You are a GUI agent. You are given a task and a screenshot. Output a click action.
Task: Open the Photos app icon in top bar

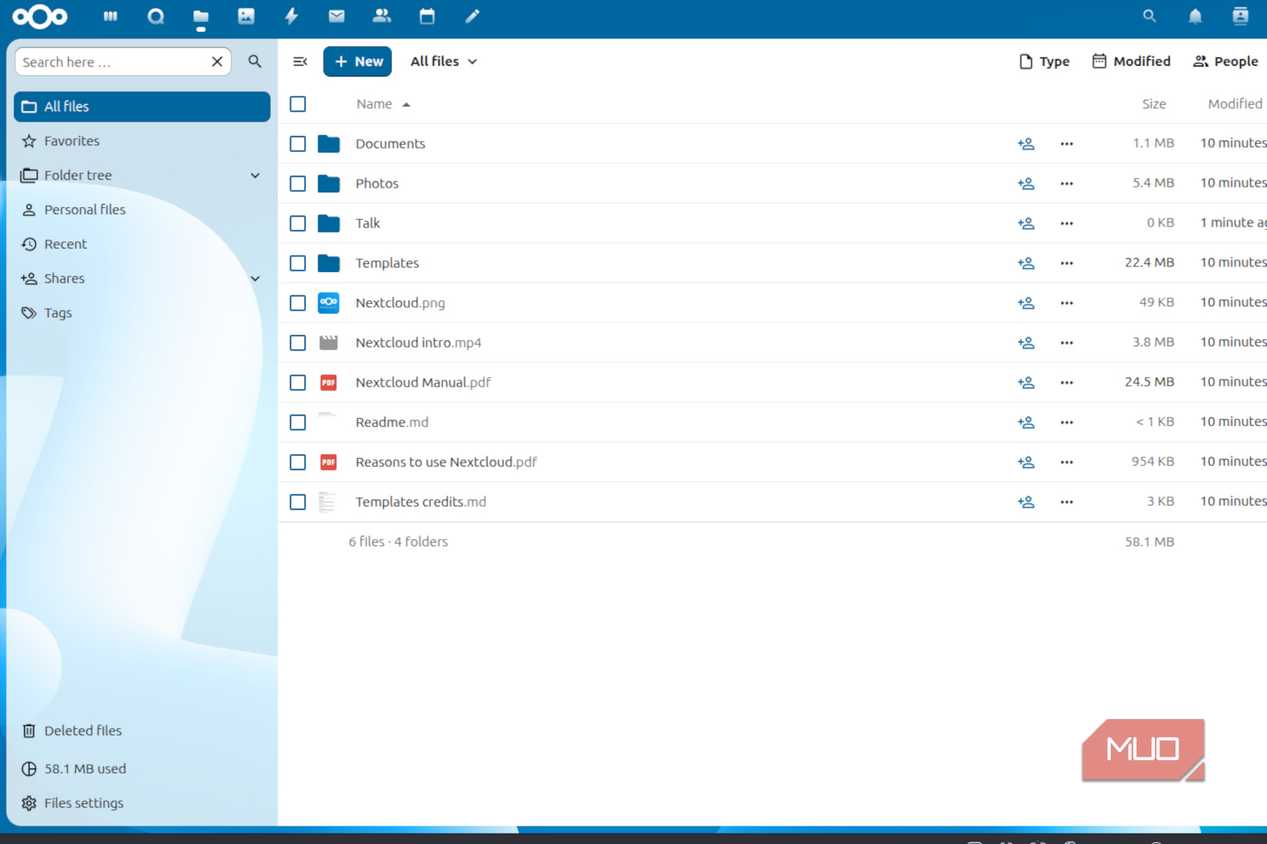click(246, 16)
